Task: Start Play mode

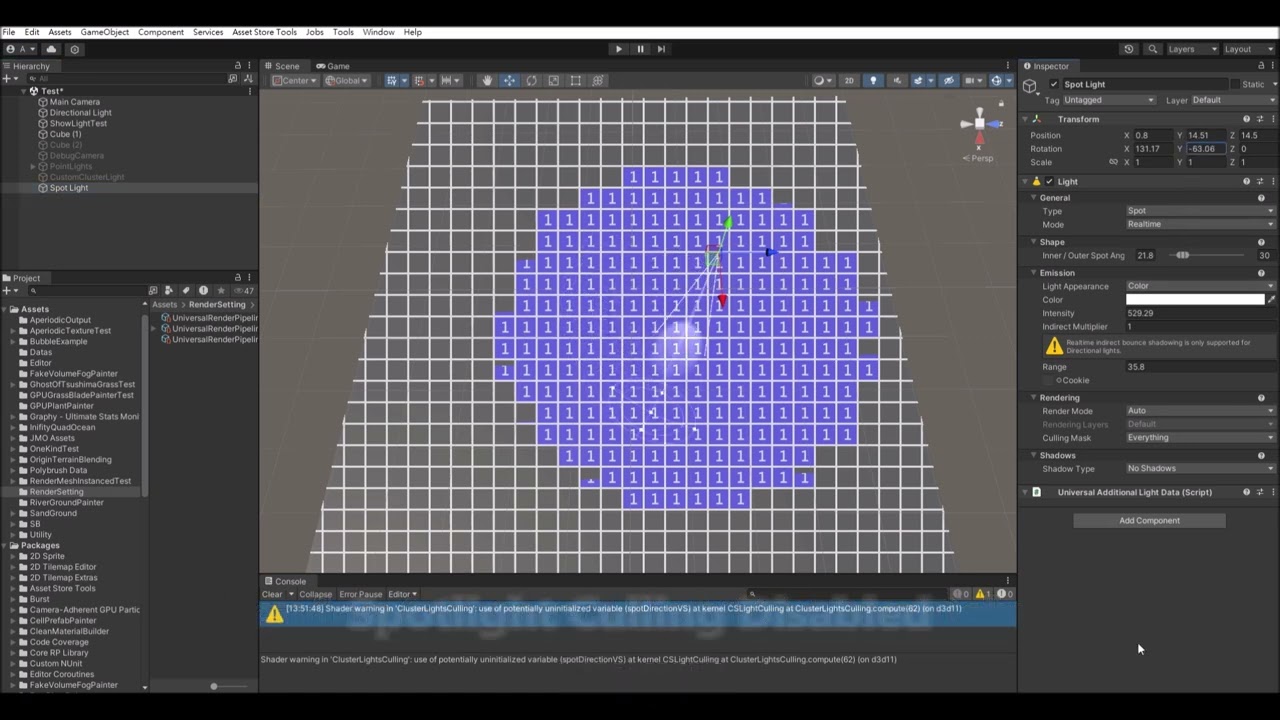Action: [x=618, y=49]
